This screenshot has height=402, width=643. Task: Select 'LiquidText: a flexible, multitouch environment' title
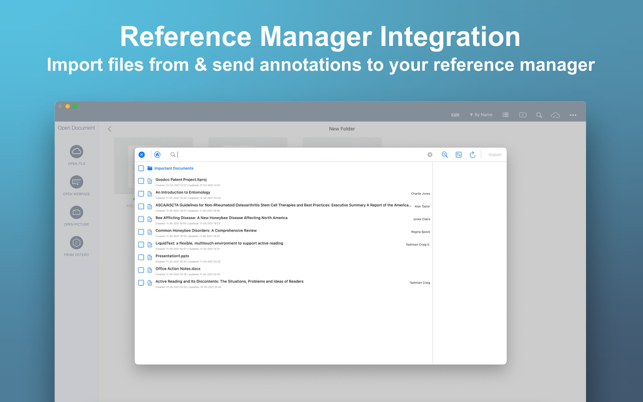[219, 243]
